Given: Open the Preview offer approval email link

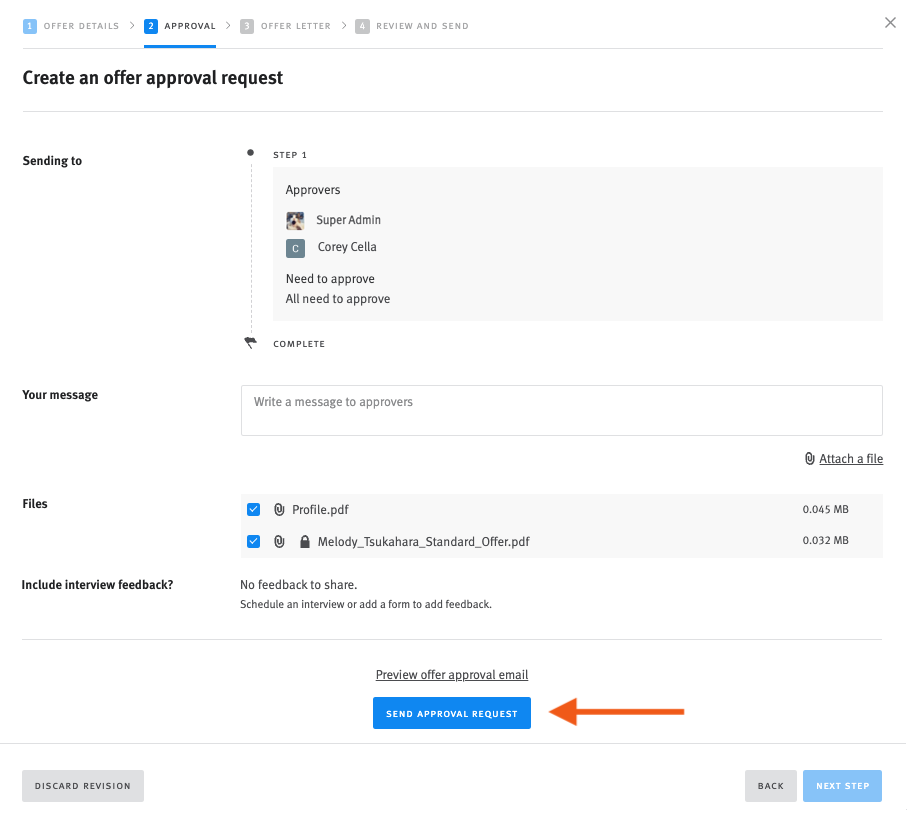Looking at the screenshot, I should pos(451,674).
